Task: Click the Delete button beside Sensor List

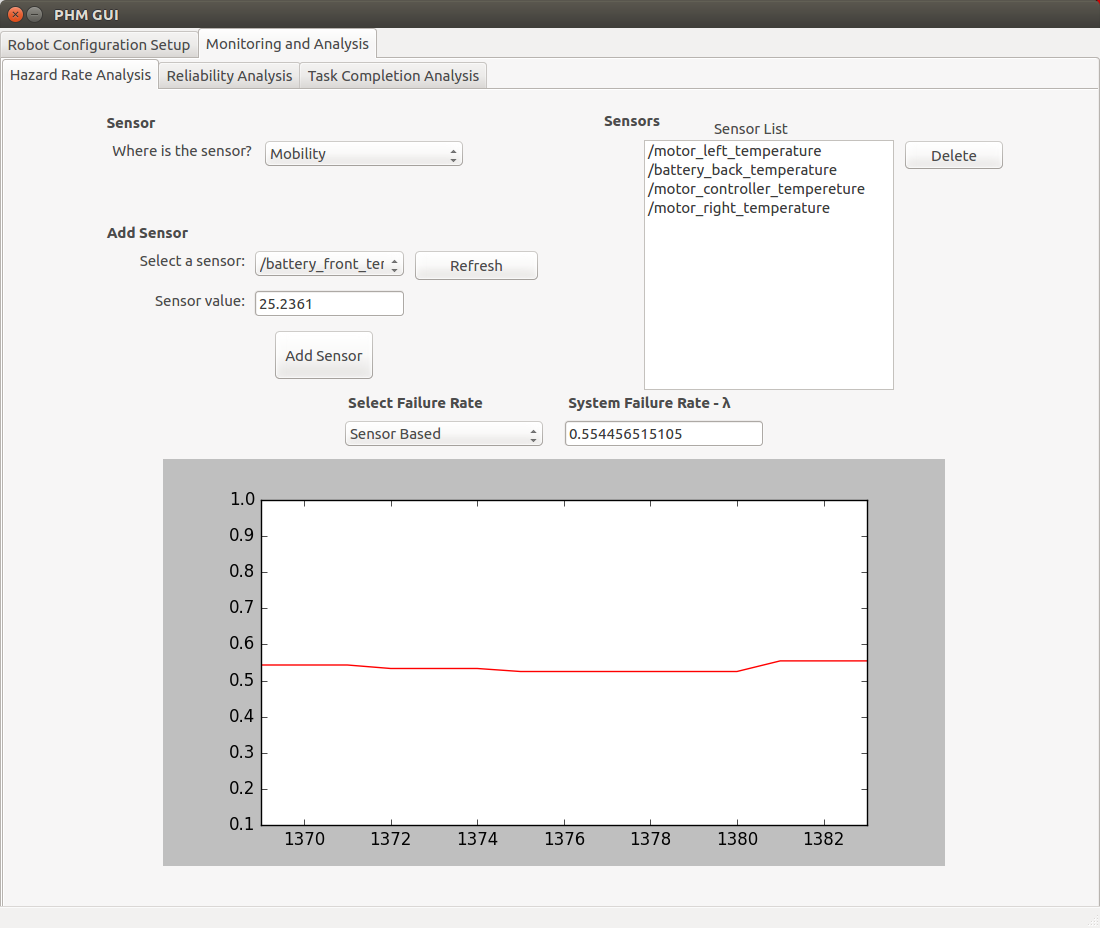Action: pos(953,155)
